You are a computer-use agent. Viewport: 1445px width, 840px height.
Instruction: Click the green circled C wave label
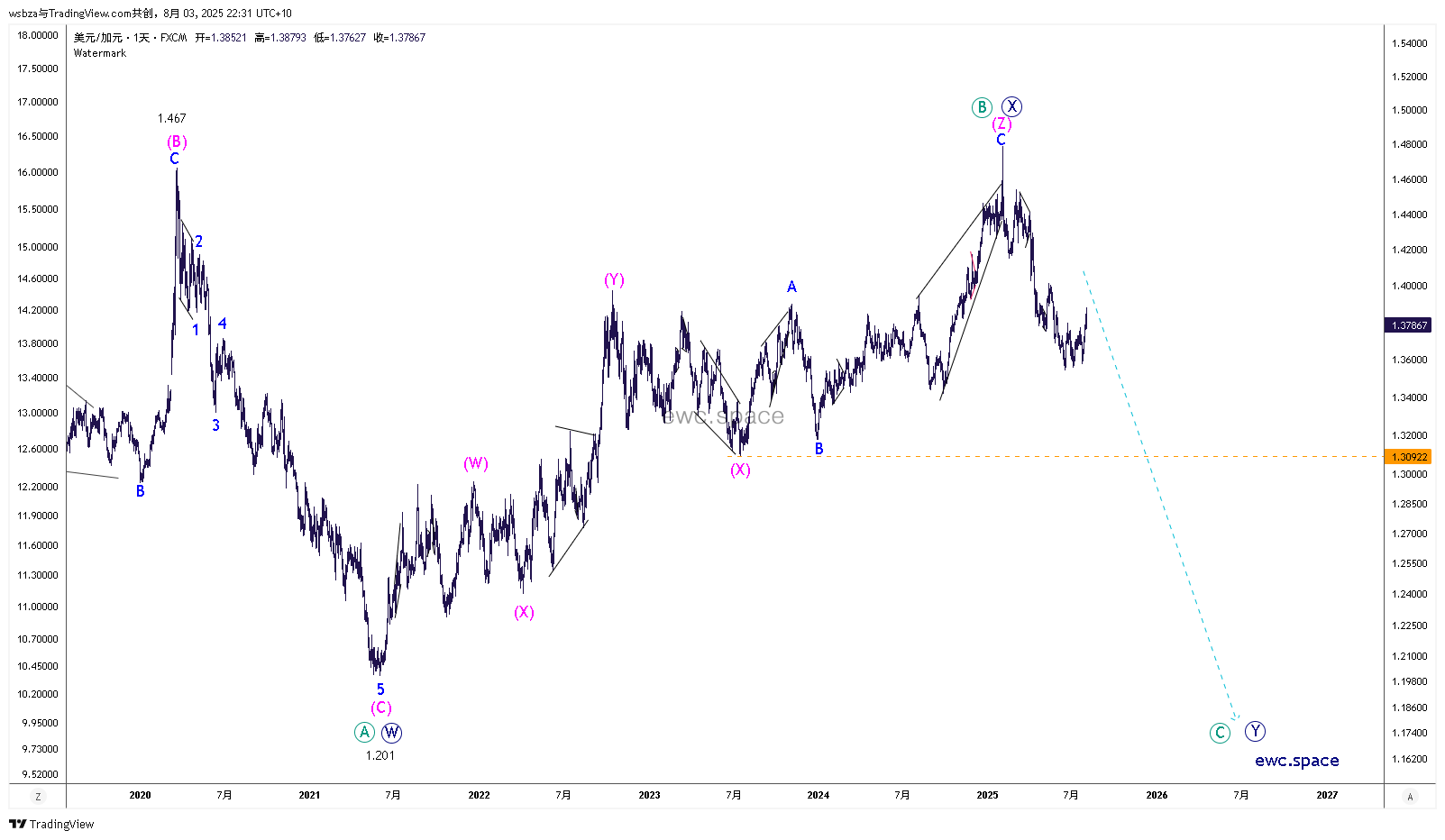pyautogui.click(x=1220, y=733)
